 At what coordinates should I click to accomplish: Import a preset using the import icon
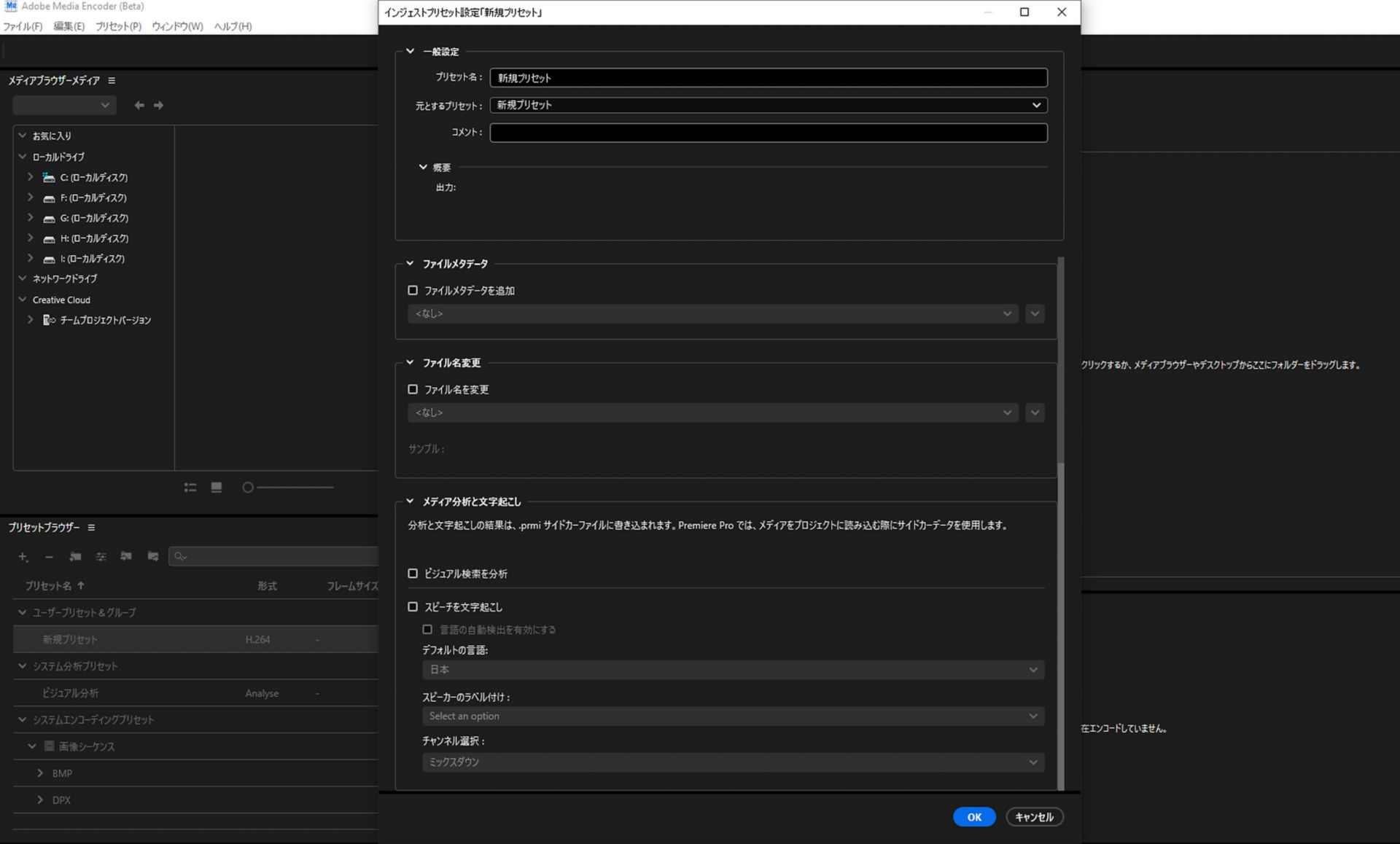[x=125, y=556]
